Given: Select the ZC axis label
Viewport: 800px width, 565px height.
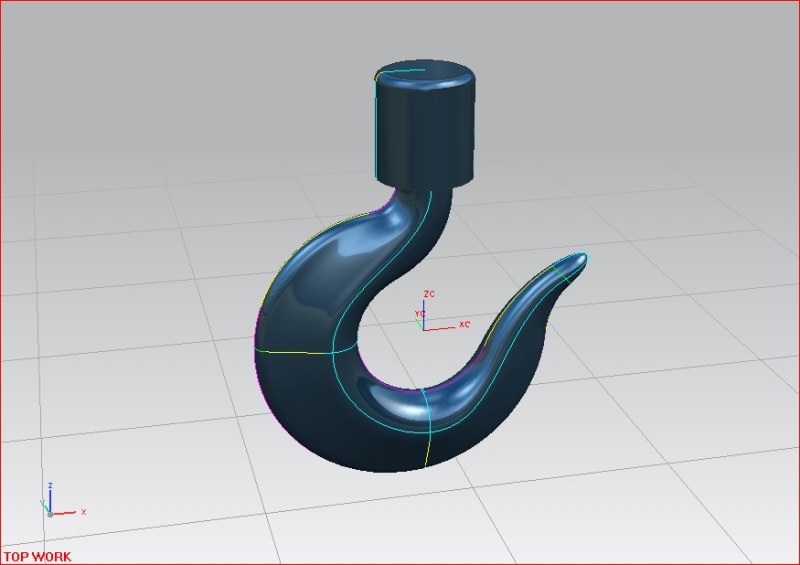Looking at the screenshot, I should point(428,294).
